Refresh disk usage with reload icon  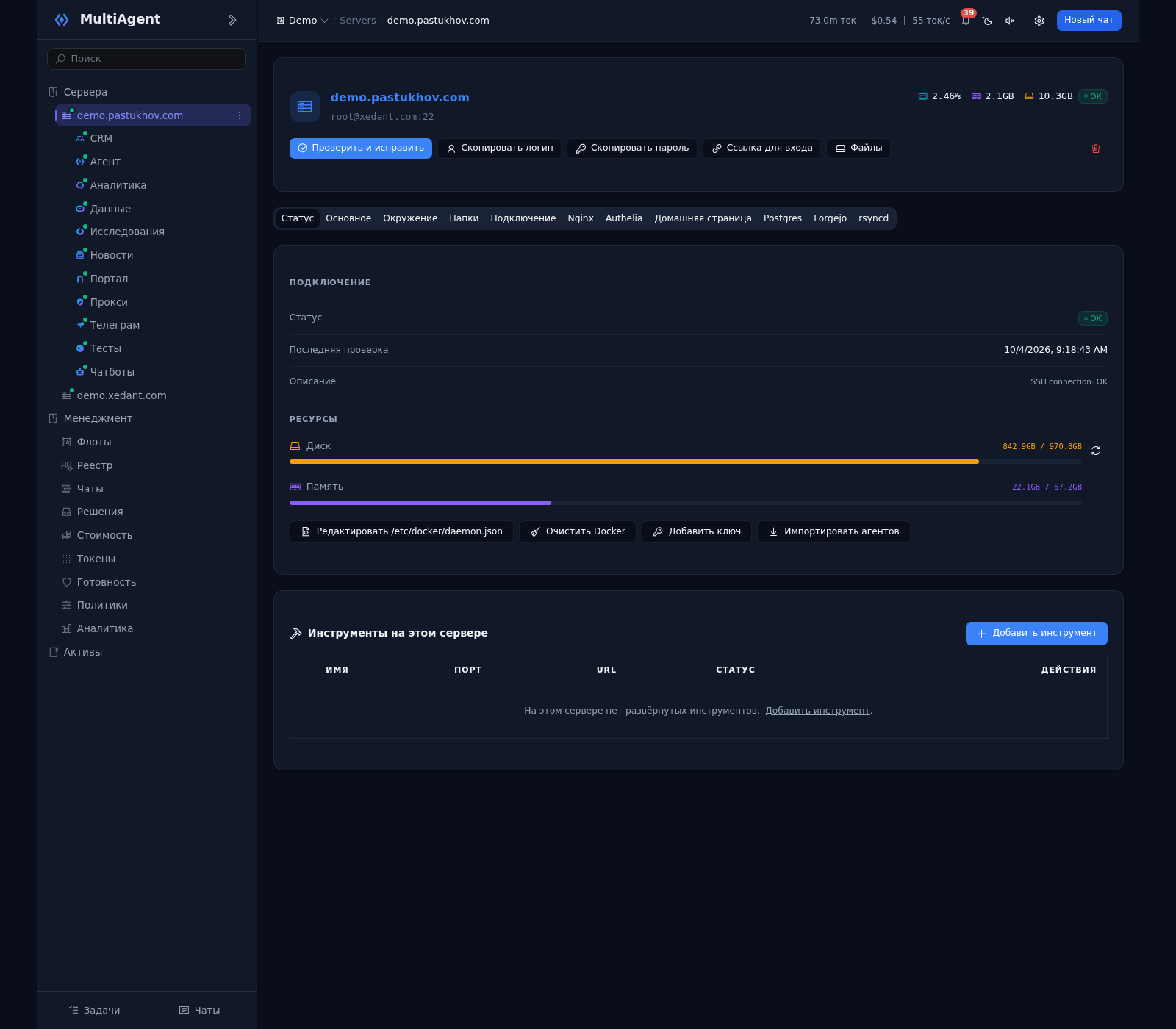coord(1096,451)
